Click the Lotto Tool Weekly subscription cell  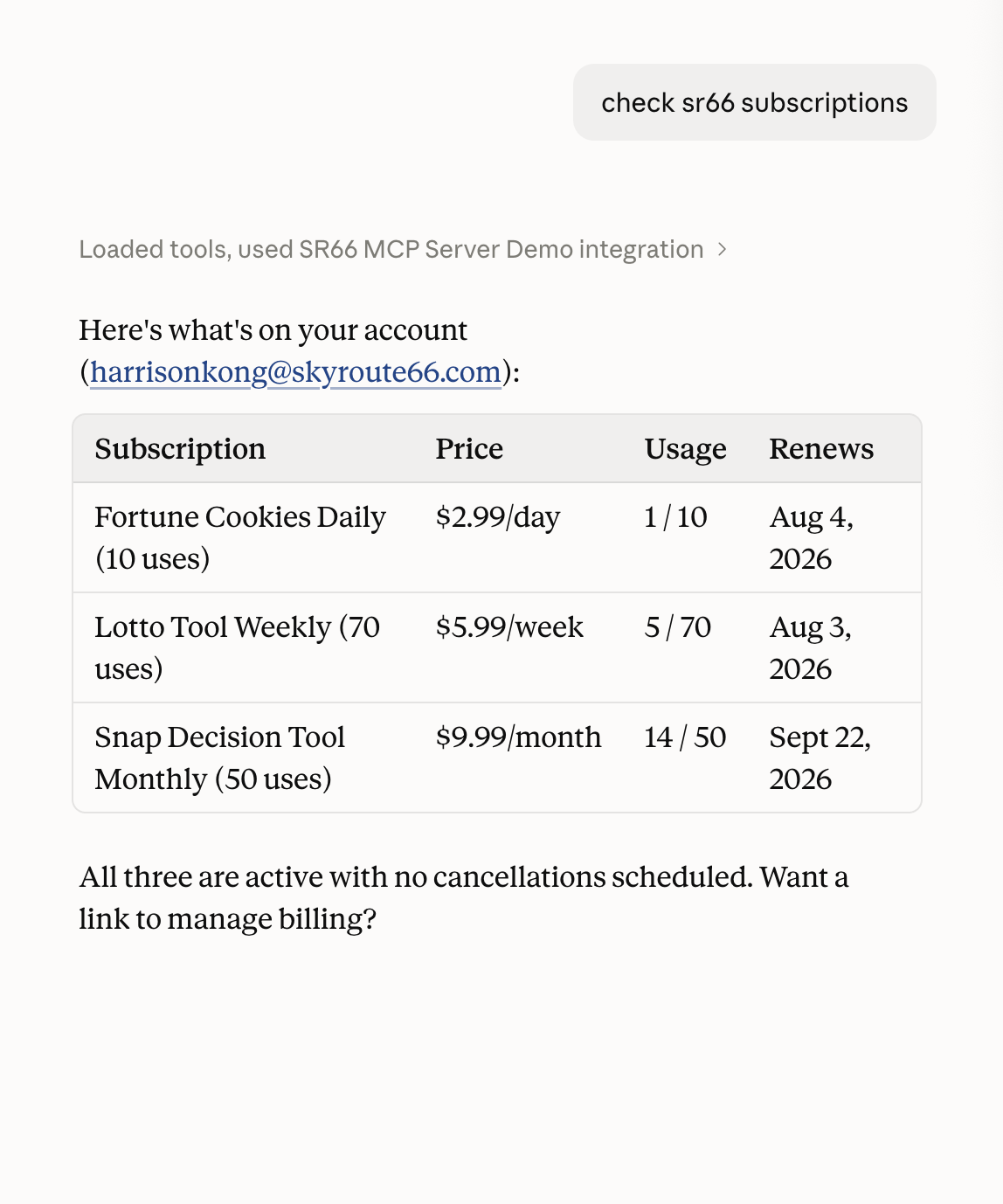coord(238,648)
